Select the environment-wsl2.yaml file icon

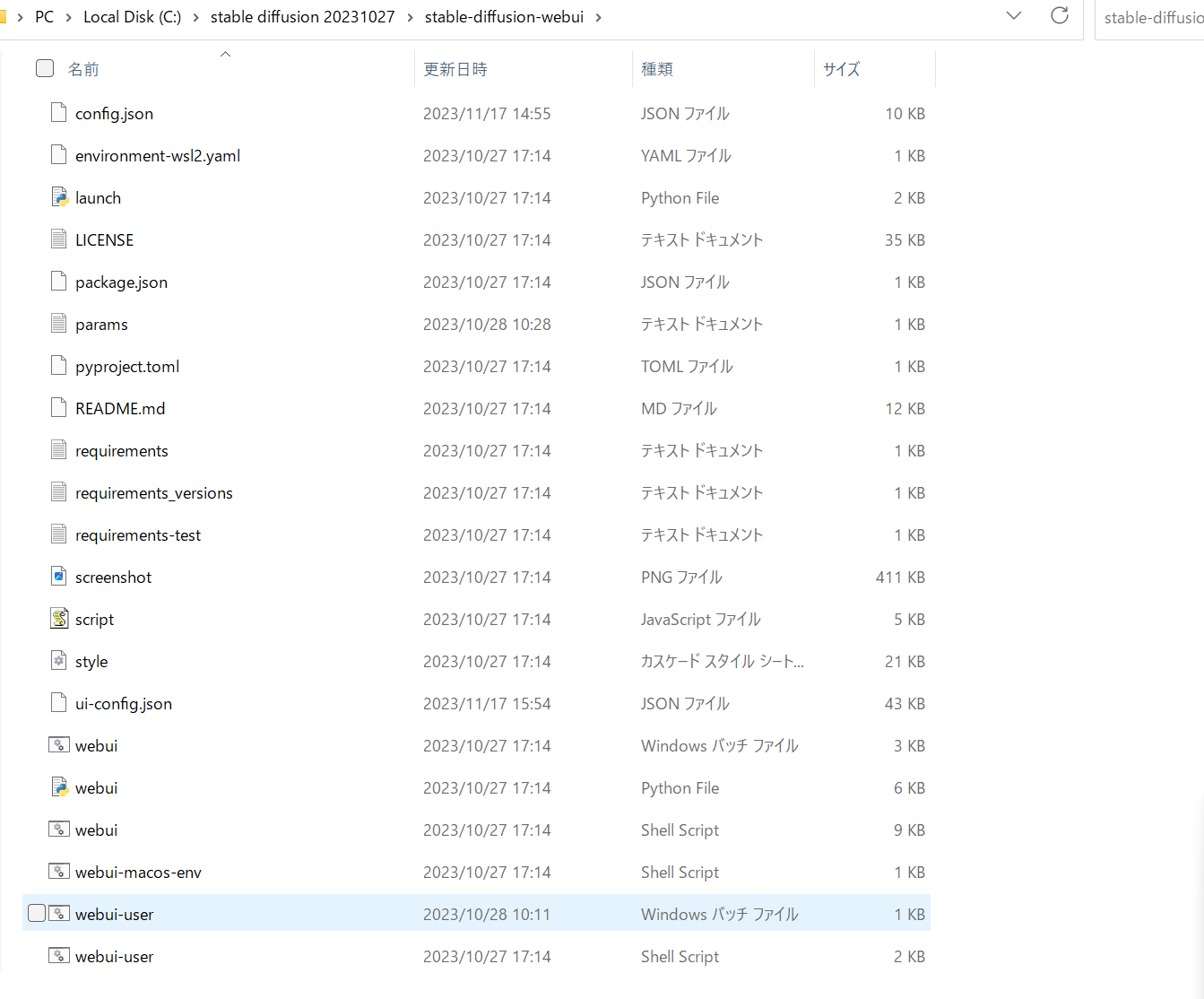pyautogui.click(x=58, y=154)
